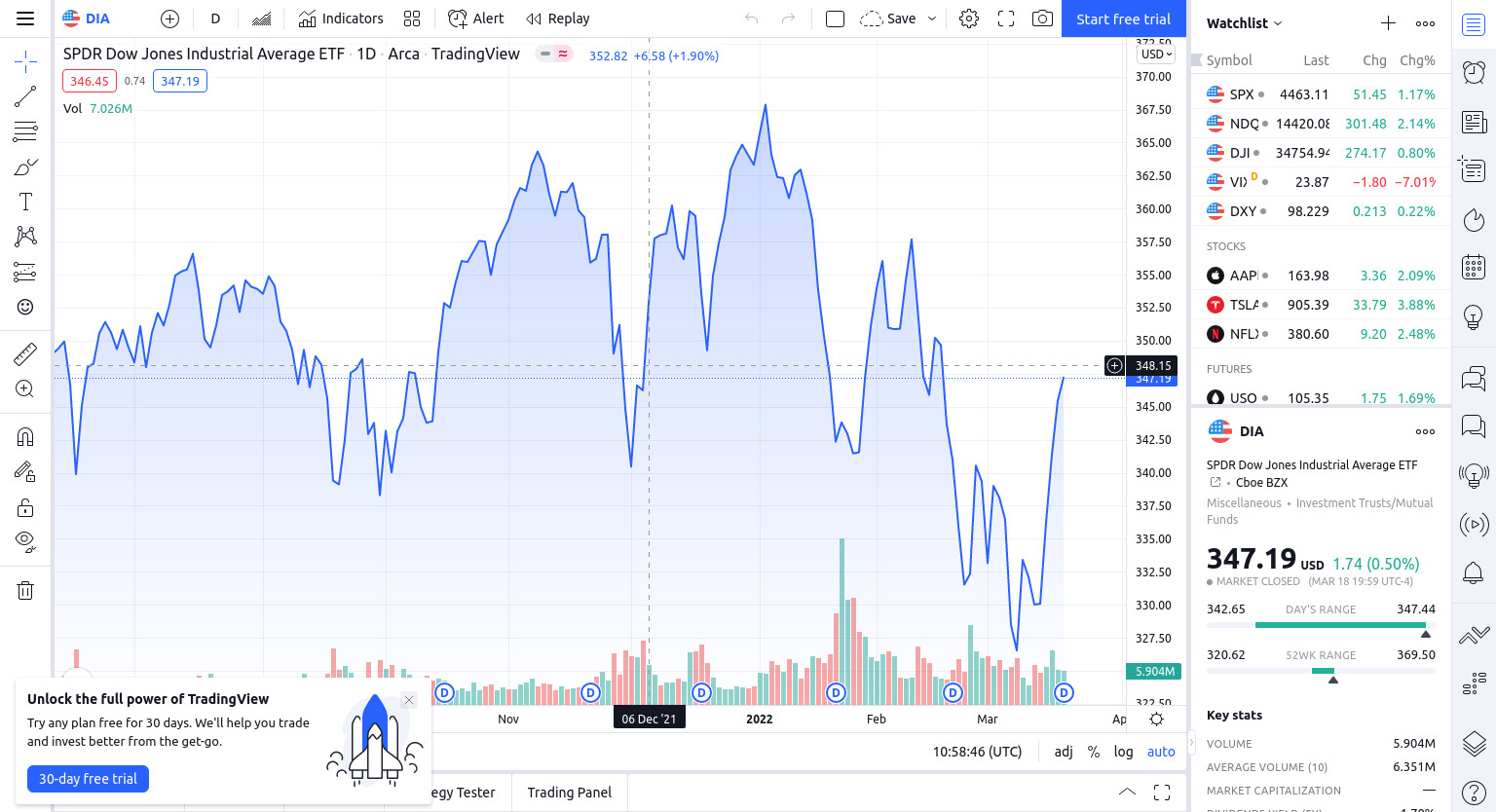Viewport: 1496px width, 812px height.
Task: Change the D time interval
Action: click(x=215, y=18)
